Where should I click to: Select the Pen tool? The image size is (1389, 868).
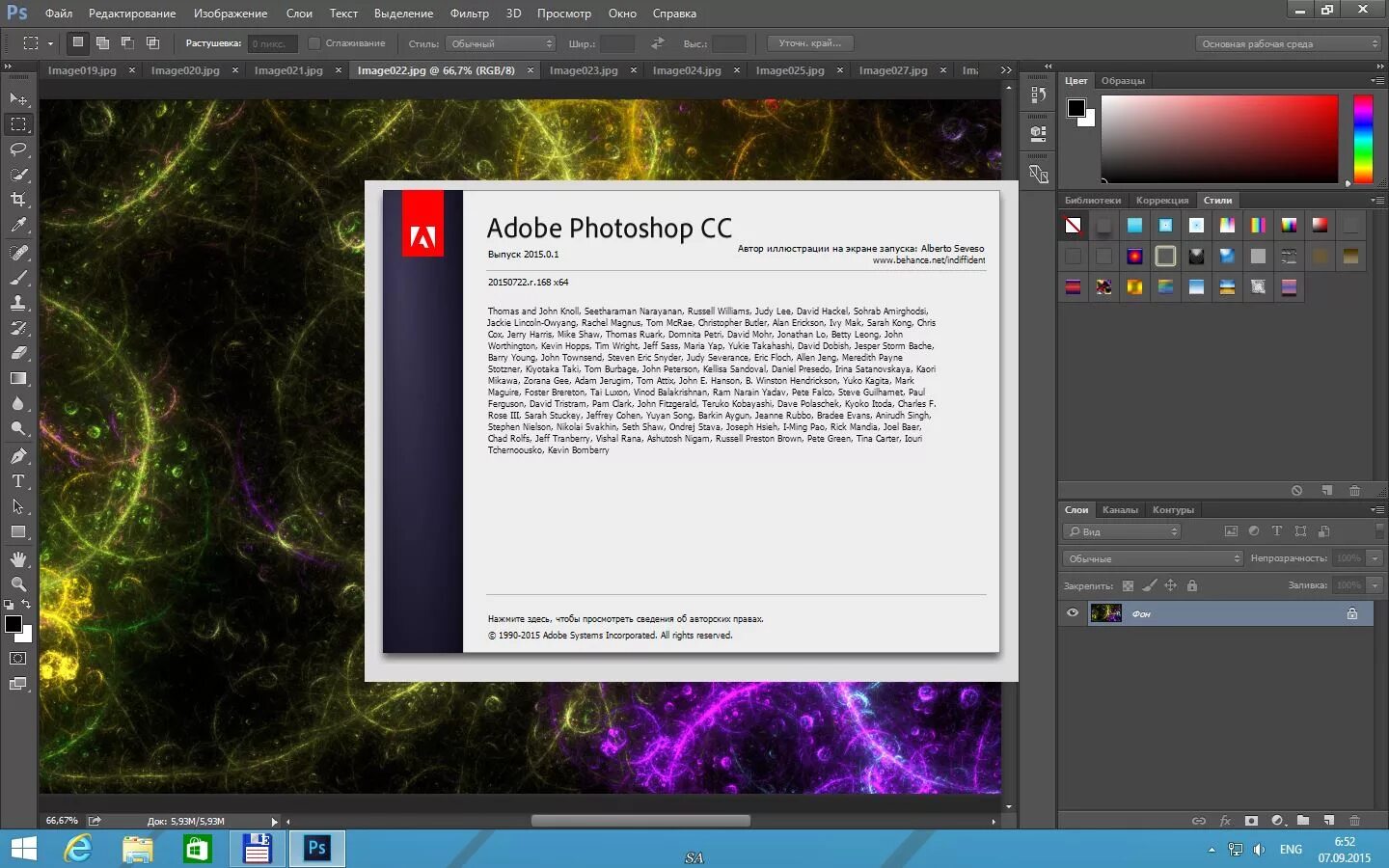pyautogui.click(x=18, y=456)
